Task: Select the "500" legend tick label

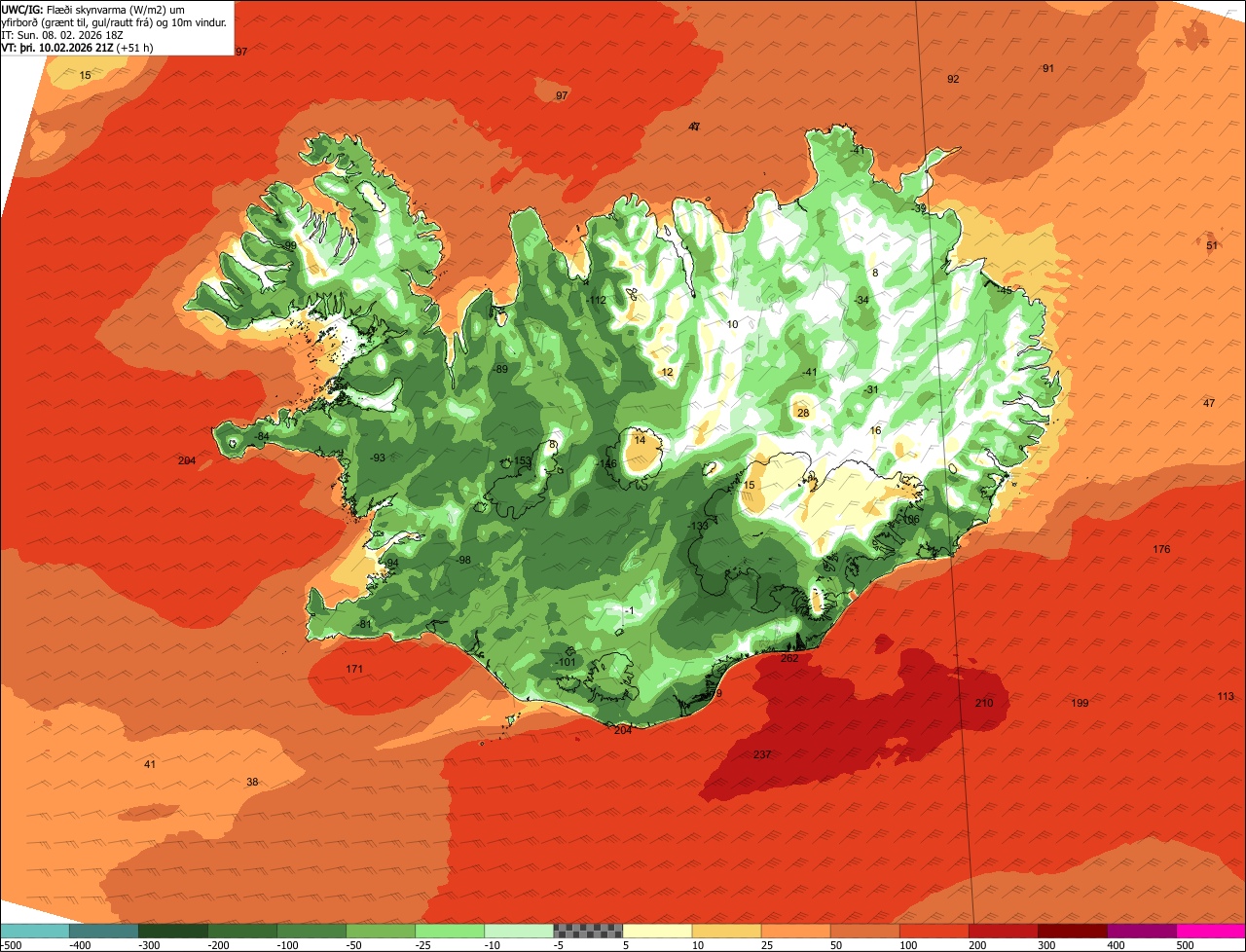Action: pyautogui.click(x=1185, y=945)
